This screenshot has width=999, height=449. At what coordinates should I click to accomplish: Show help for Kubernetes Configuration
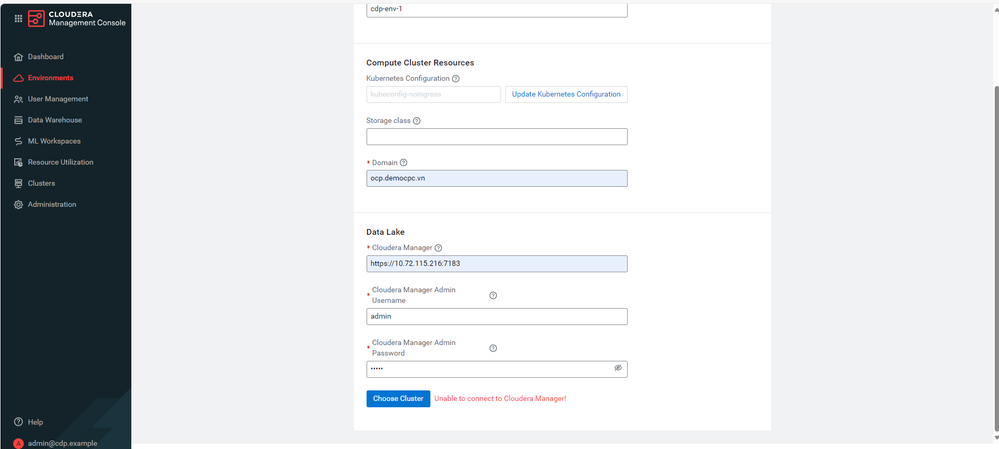[x=456, y=79]
